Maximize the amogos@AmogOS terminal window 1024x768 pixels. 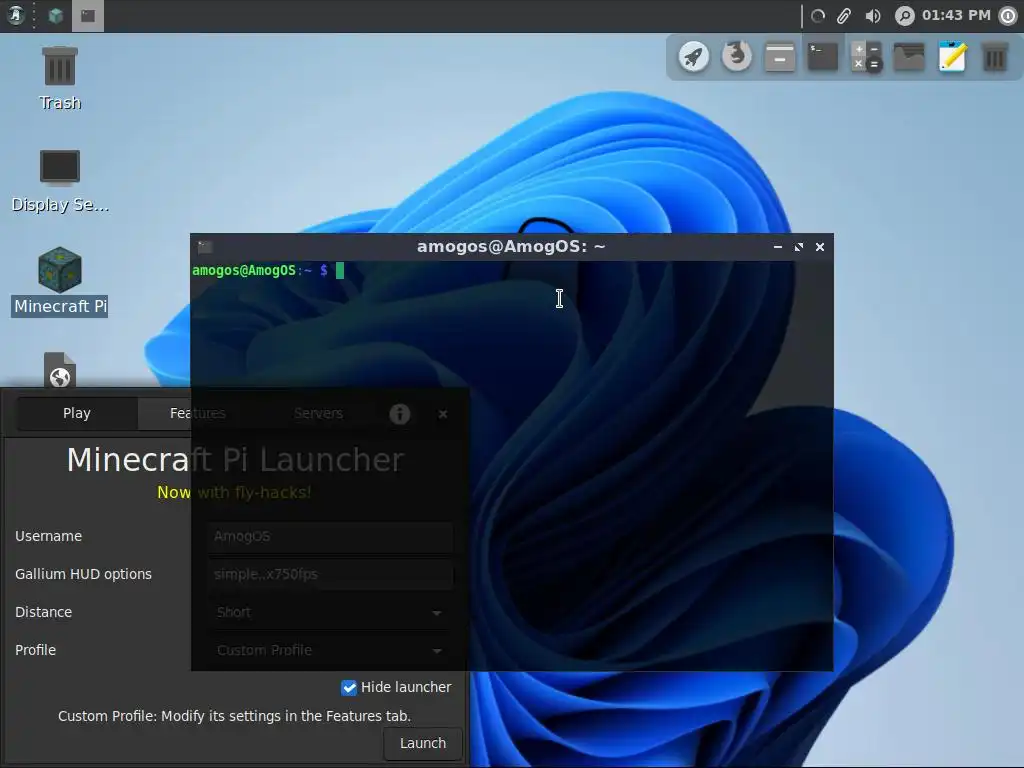(799, 247)
